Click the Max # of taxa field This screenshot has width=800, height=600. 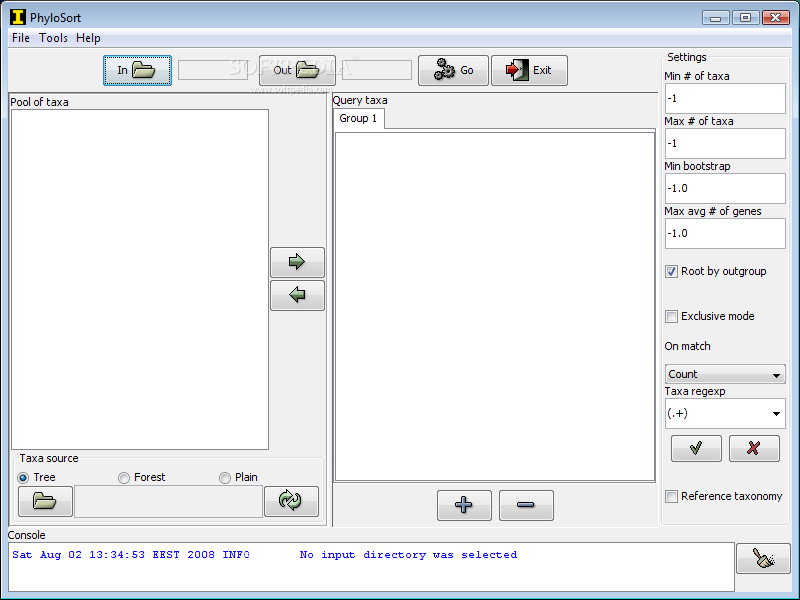(x=725, y=143)
